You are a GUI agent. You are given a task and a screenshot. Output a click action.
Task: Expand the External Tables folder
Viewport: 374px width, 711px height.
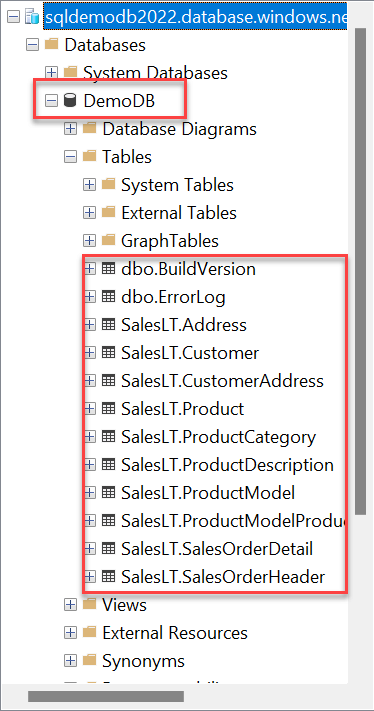90,213
